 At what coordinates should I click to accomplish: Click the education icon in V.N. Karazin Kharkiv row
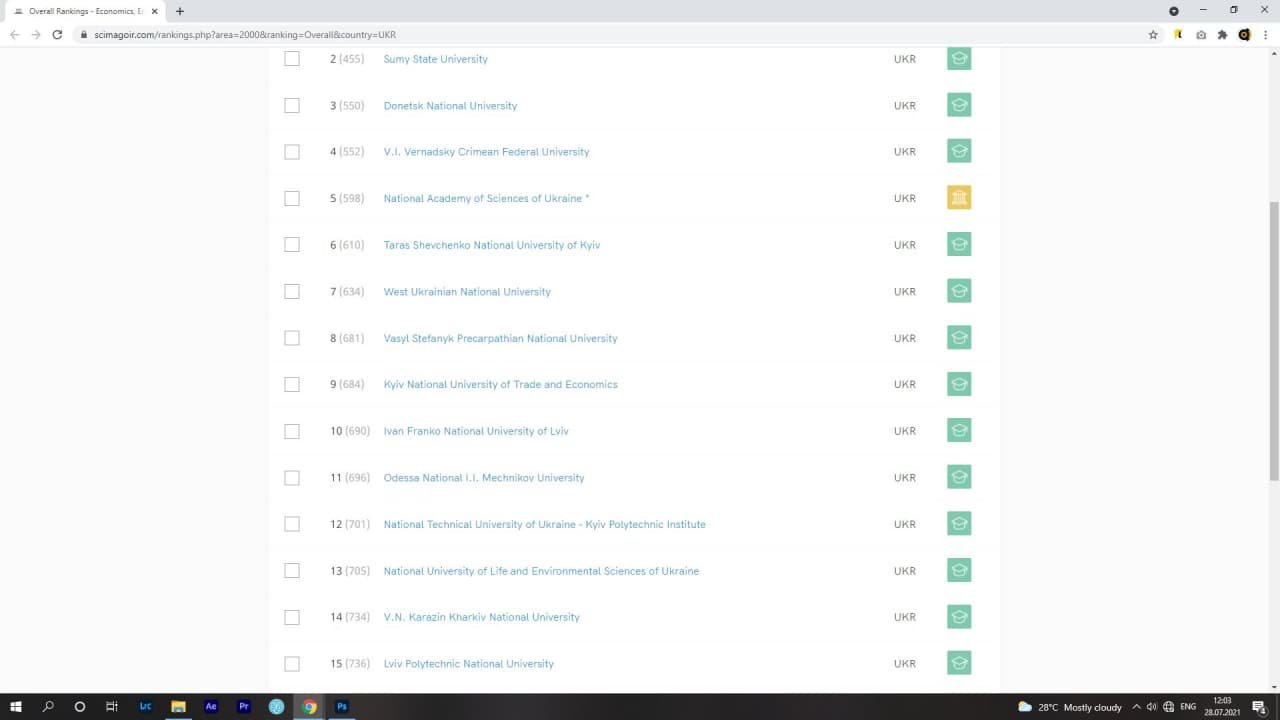click(x=959, y=617)
